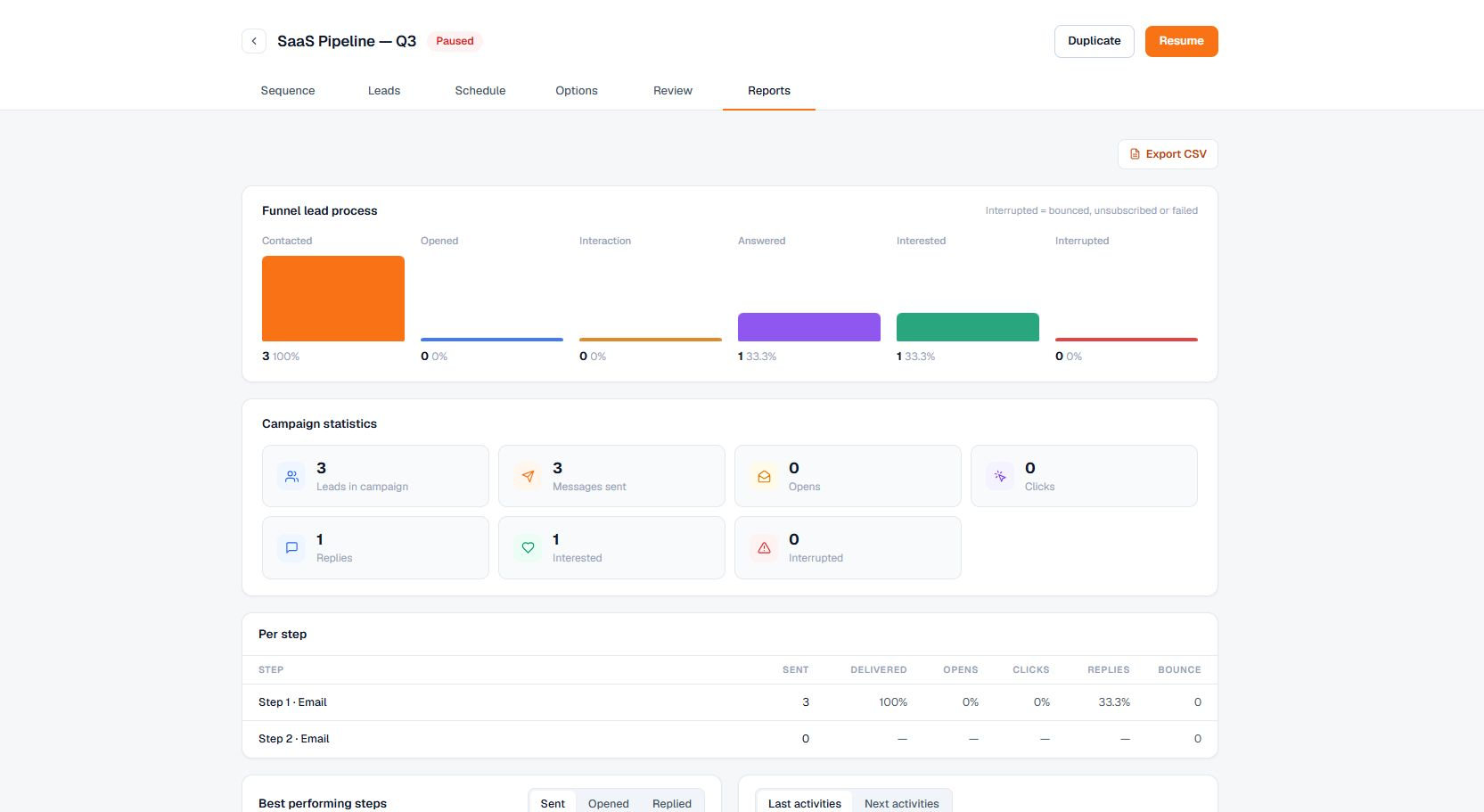Show Last activities list

coord(805,803)
